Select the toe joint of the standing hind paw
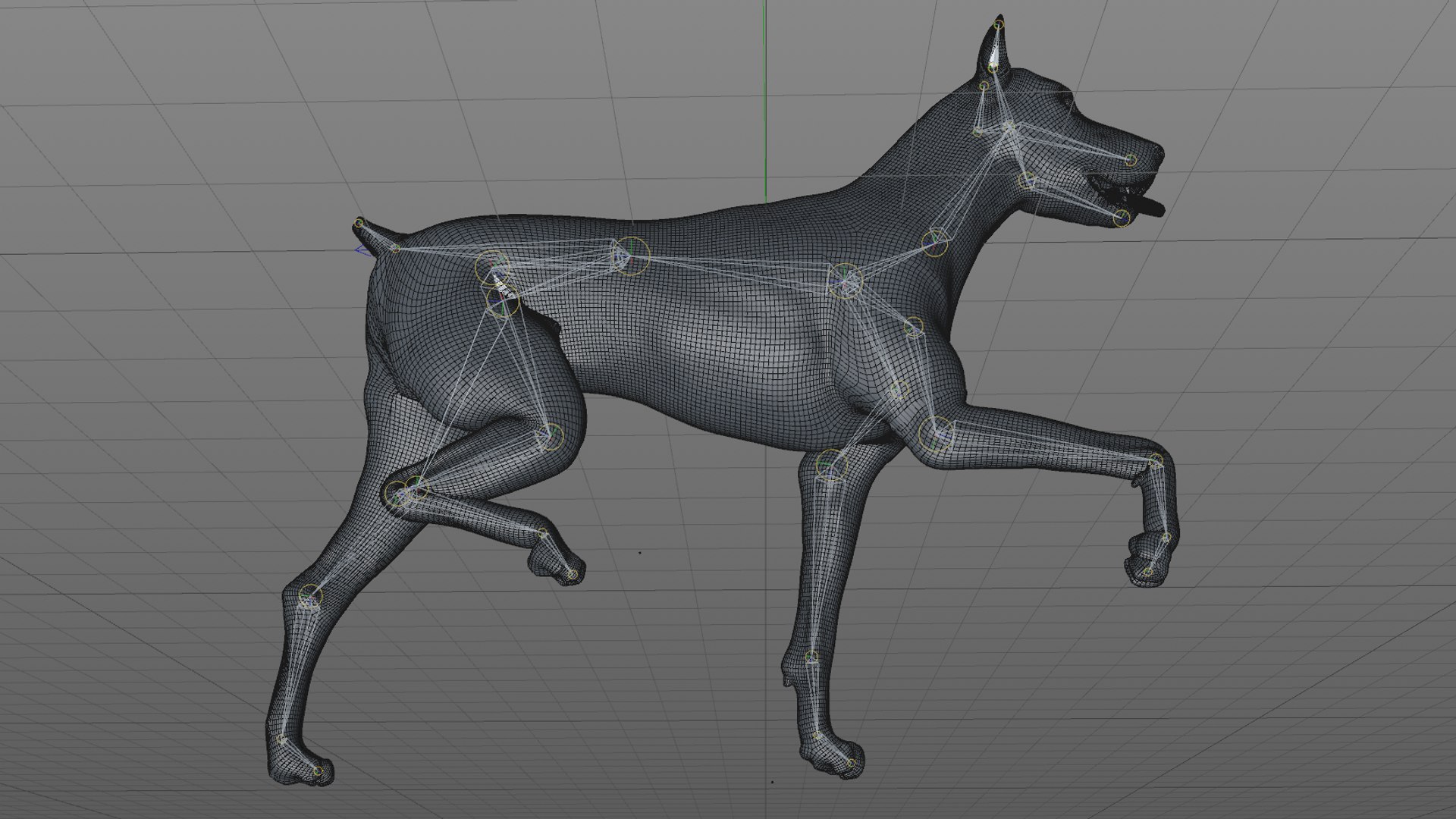1456x819 pixels. [318, 771]
